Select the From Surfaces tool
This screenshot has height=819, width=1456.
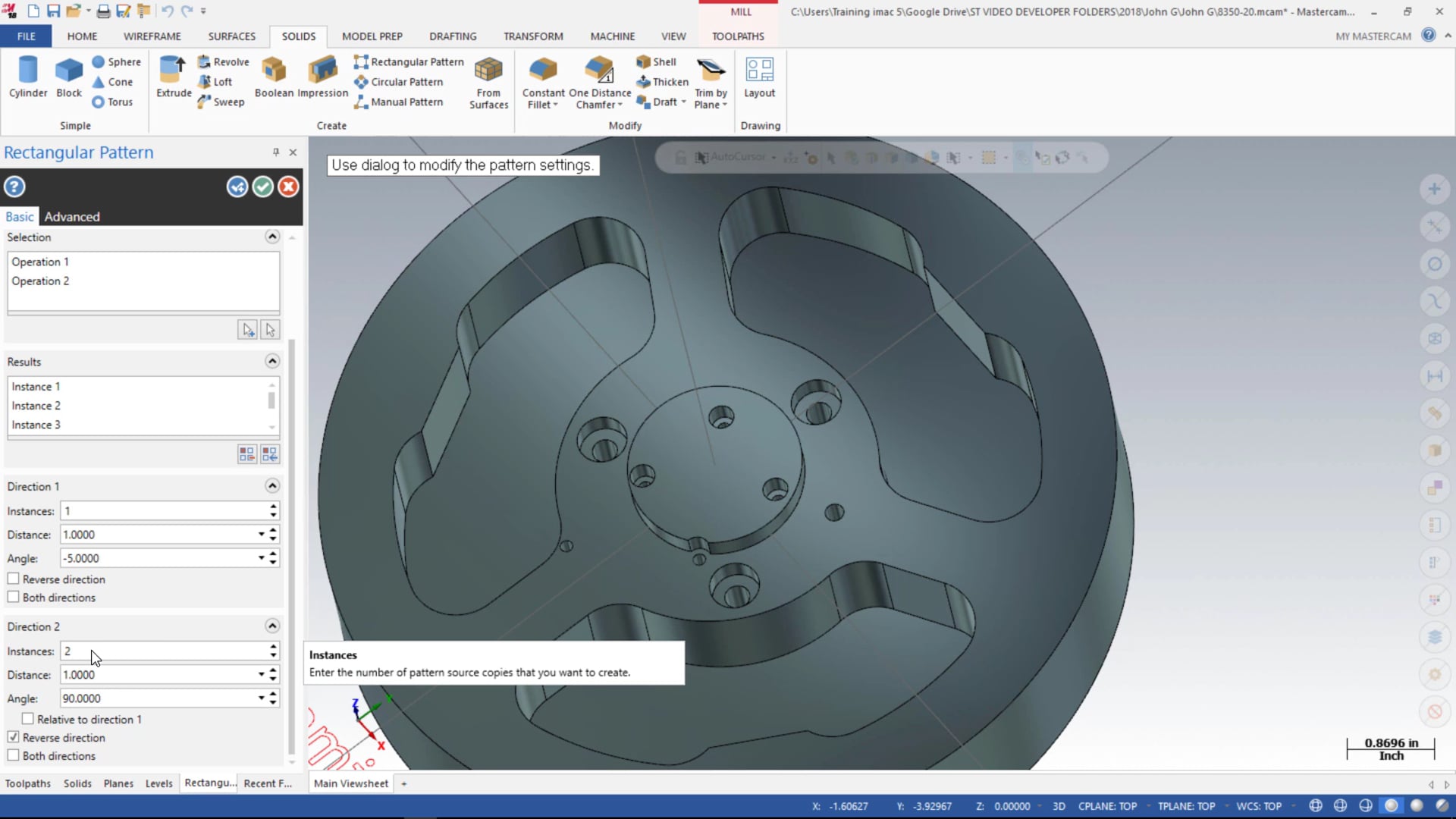[x=488, y=81]
